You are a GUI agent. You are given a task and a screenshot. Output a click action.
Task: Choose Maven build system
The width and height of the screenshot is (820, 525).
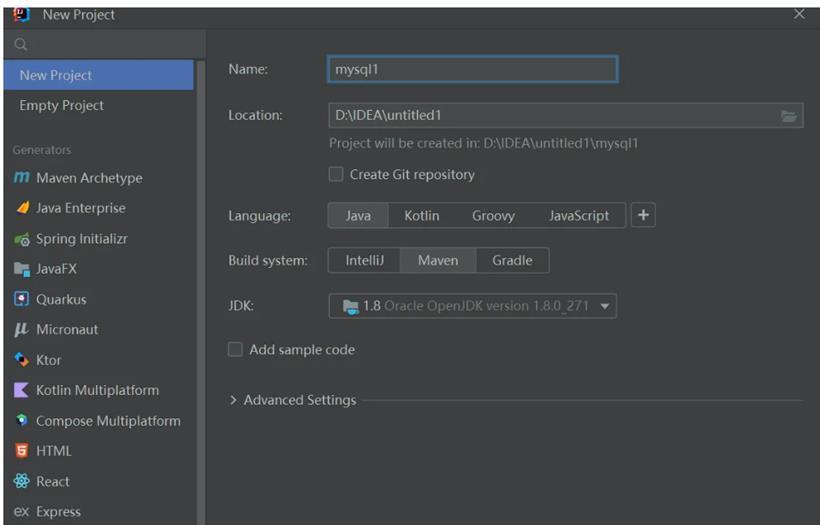(438, 260)
